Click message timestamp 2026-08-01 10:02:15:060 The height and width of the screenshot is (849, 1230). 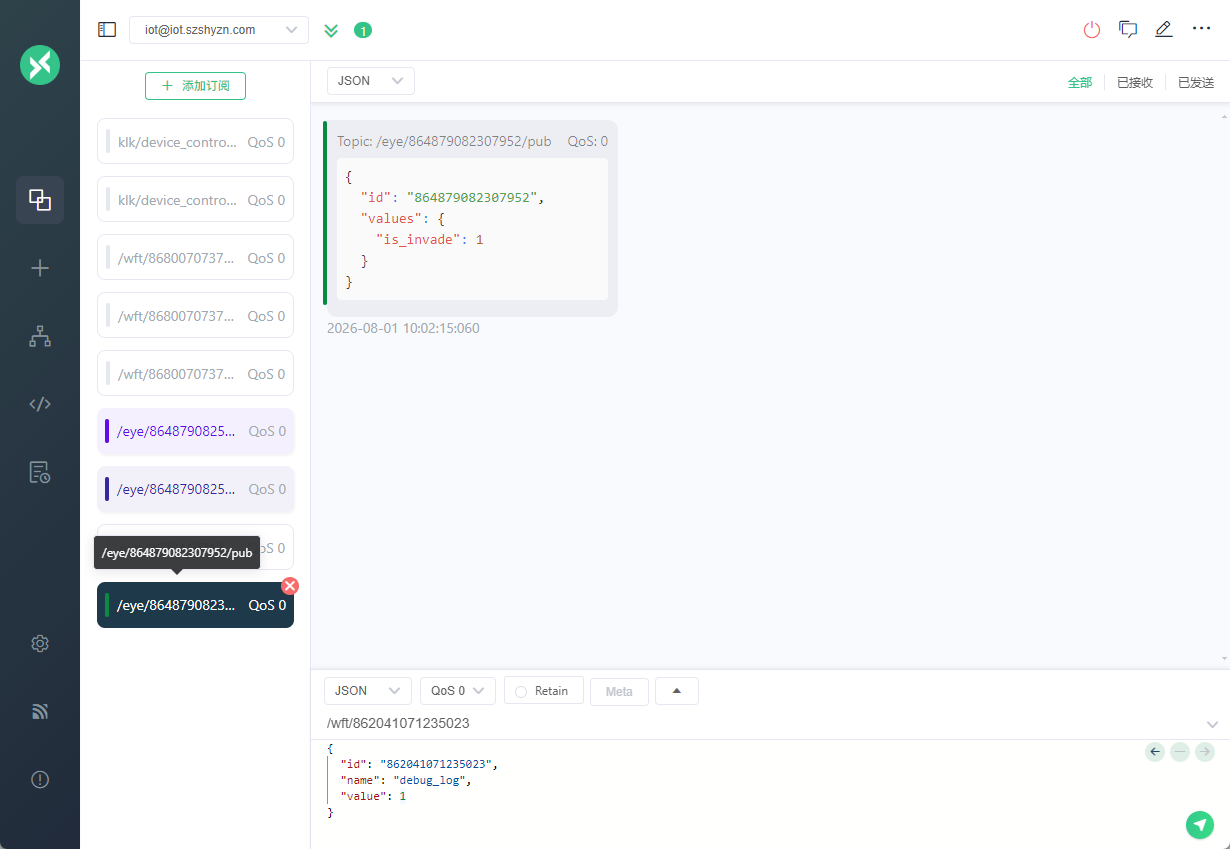click(403, 328)
